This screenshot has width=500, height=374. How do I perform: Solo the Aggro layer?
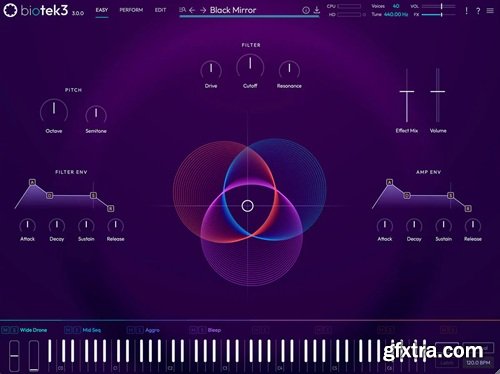[x=139, y=330]
